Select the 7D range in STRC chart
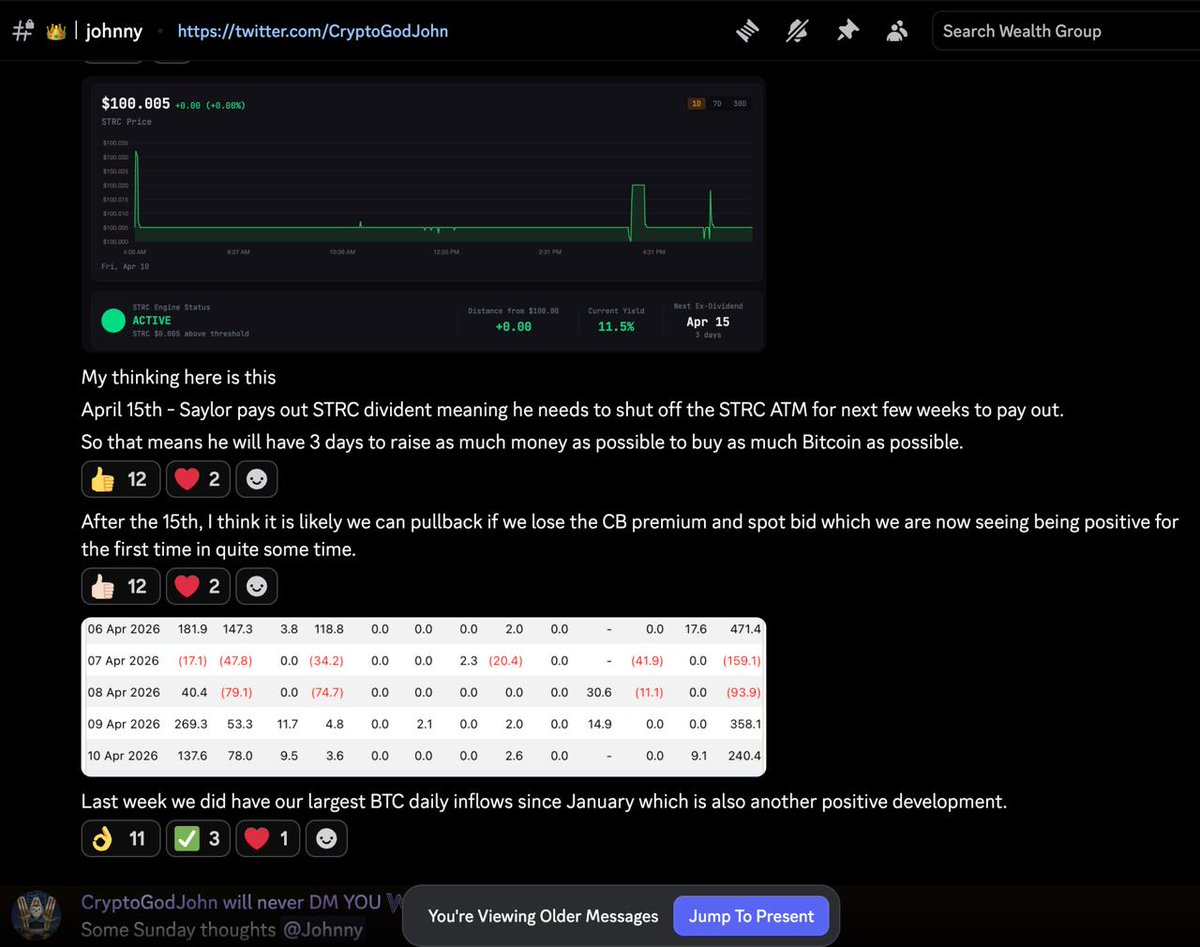 (716, 104)
